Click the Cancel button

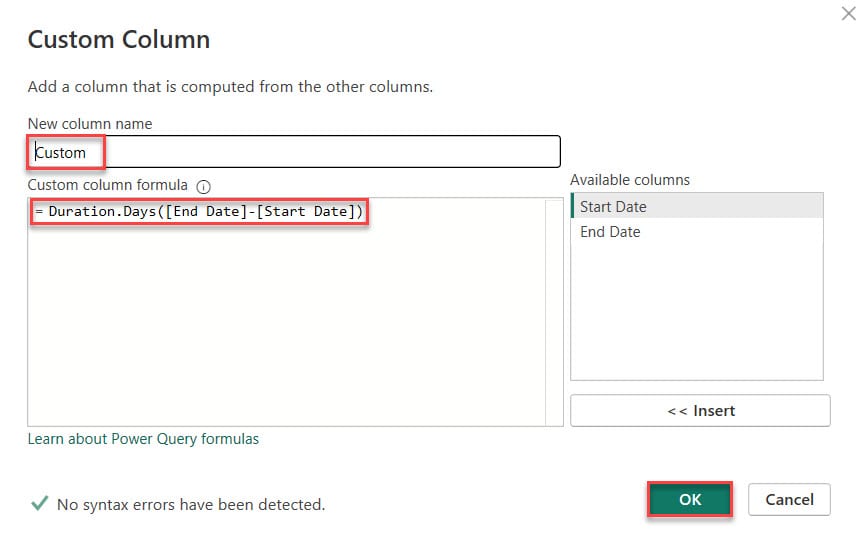pos(789,500)
